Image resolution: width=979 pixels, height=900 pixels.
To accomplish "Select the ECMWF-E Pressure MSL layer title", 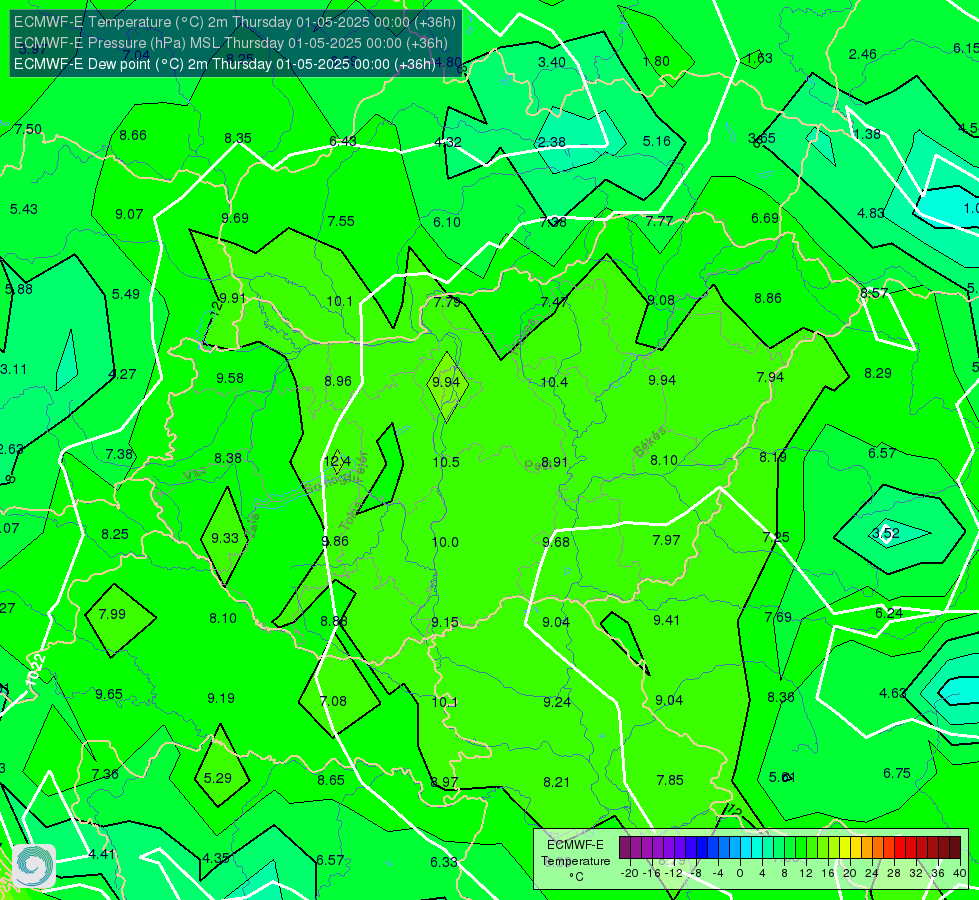I will [230, 43].
